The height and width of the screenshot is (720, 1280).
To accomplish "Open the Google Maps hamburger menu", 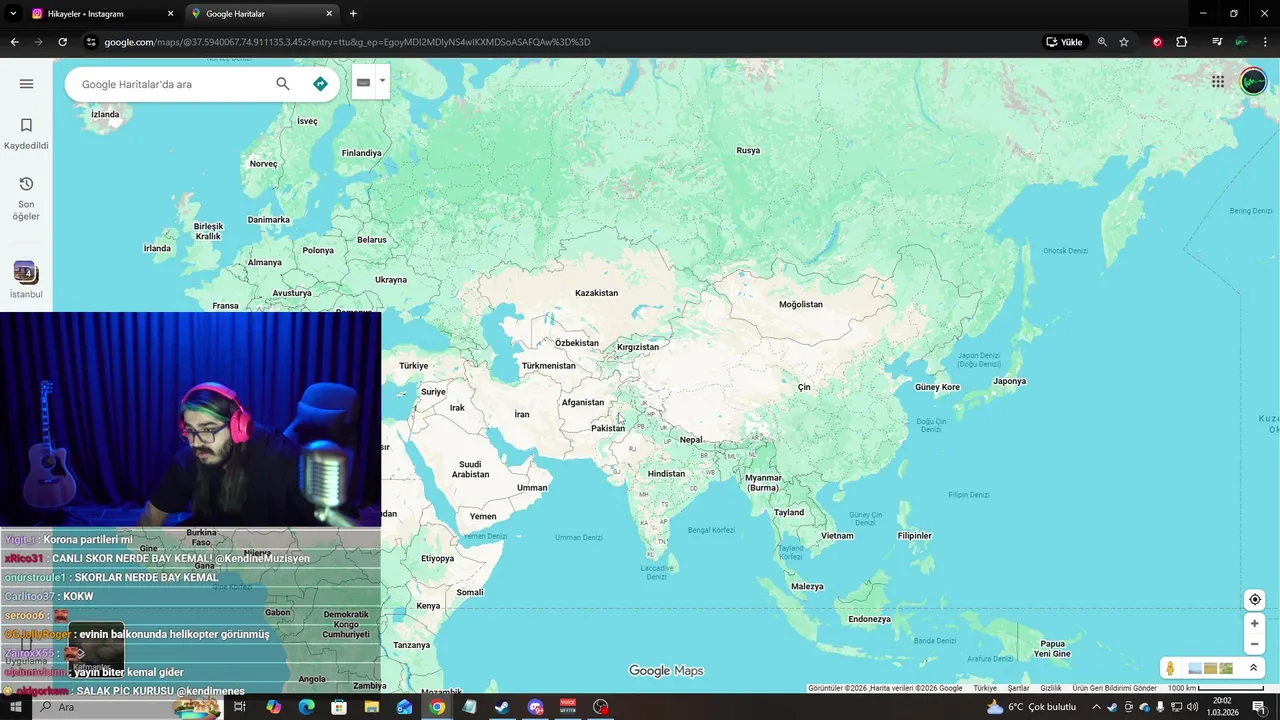I will tap(26, 84).
